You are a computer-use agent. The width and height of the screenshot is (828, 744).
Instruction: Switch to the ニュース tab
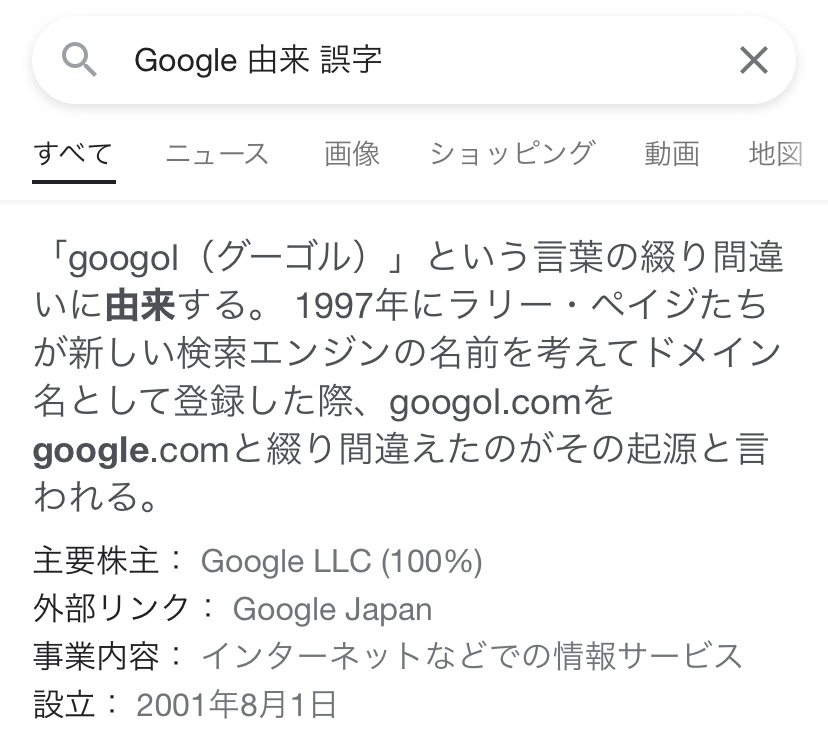(217, 154)
